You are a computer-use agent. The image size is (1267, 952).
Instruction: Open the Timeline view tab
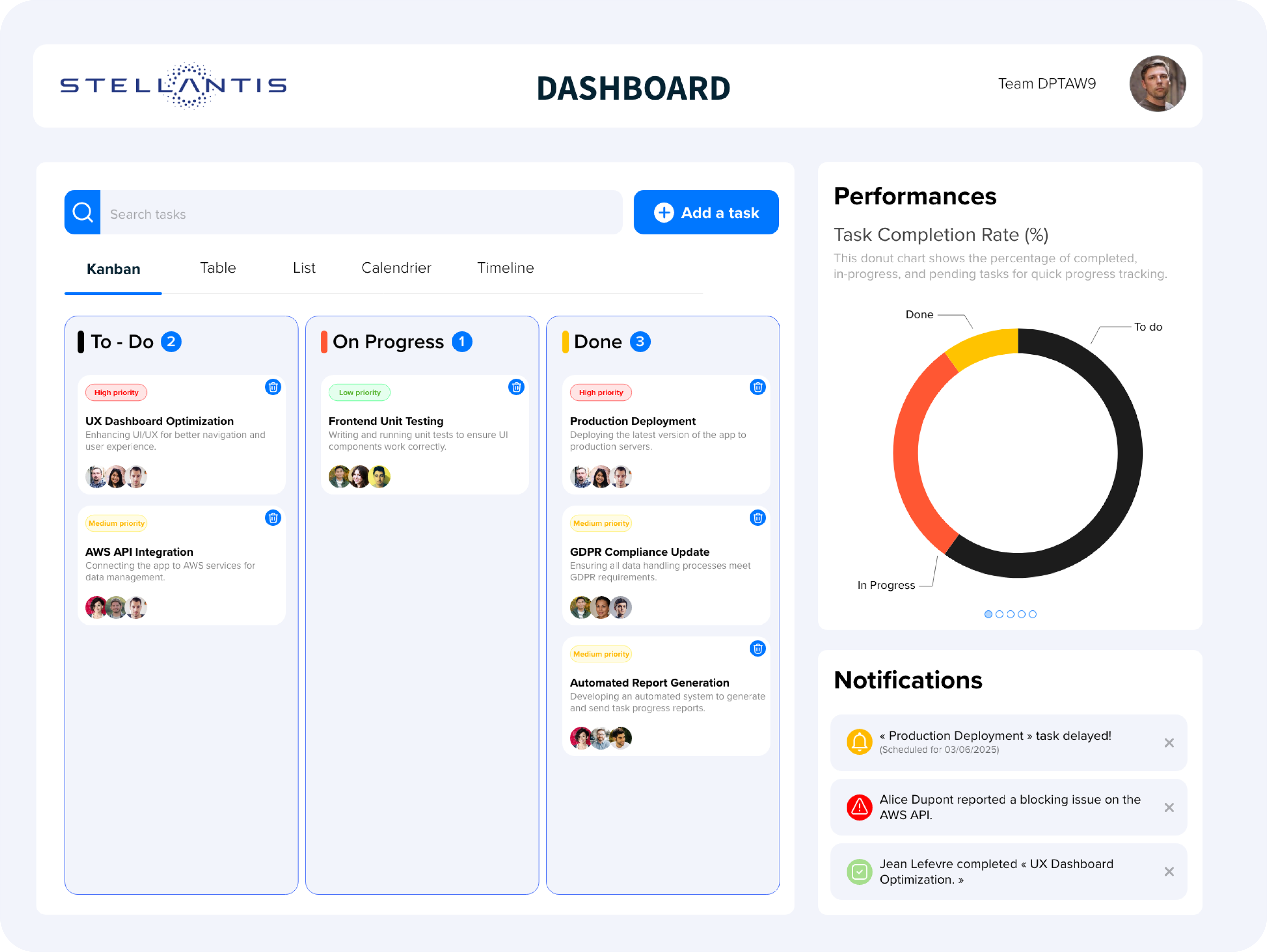(x=505, y=268)
